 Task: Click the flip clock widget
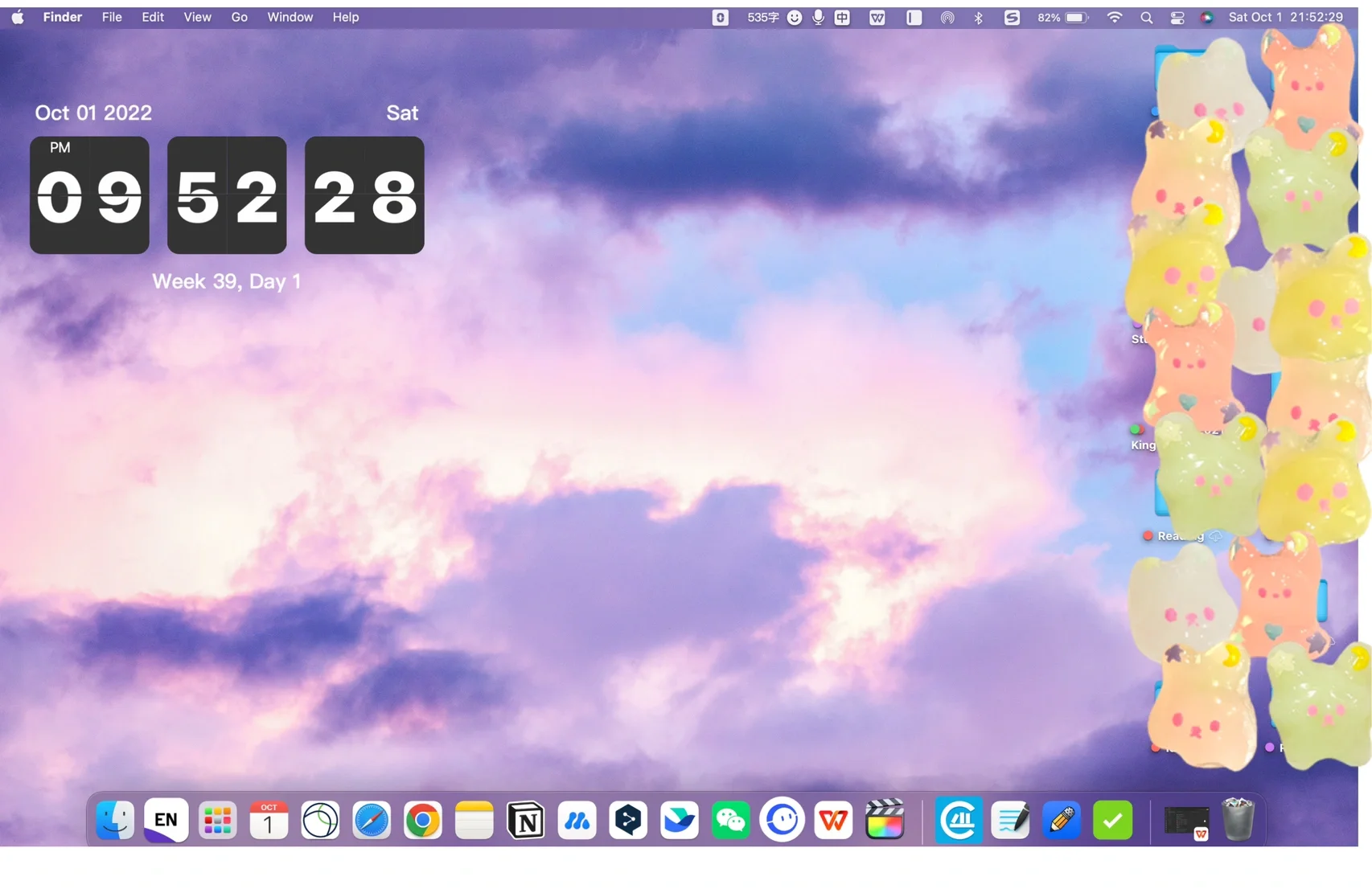227,195
